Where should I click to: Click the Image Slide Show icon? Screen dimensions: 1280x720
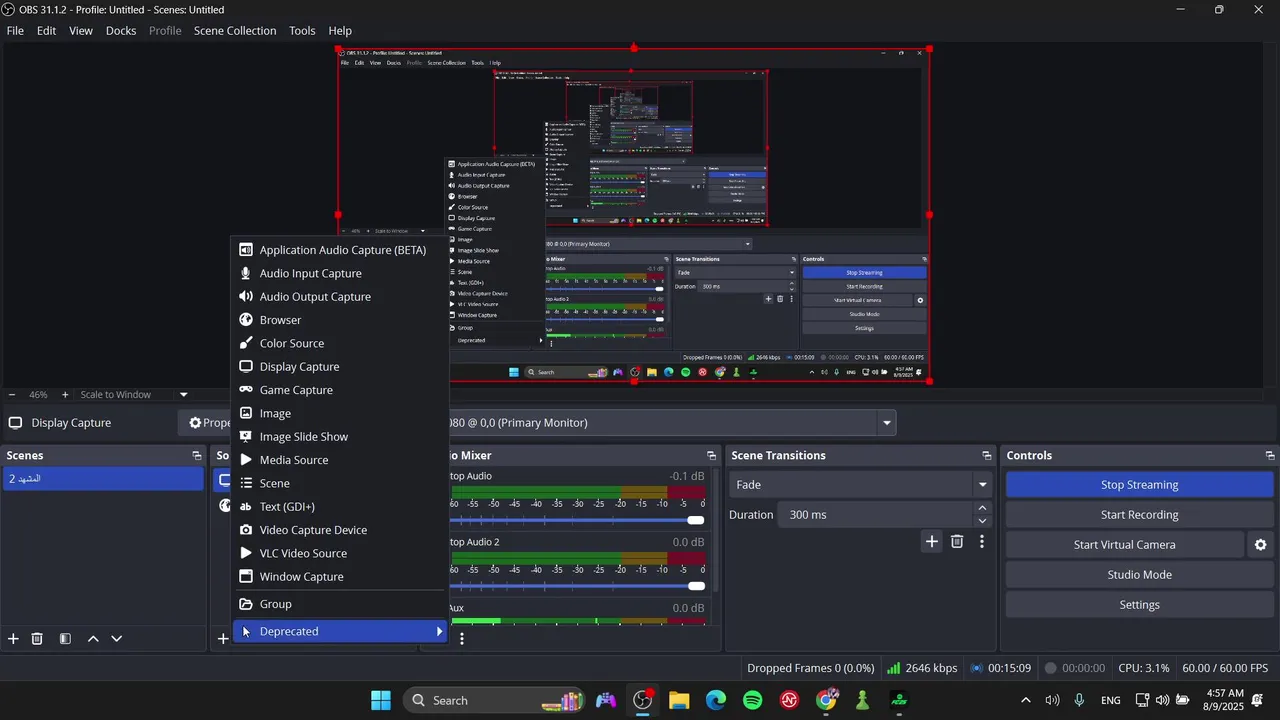[246, 437]
